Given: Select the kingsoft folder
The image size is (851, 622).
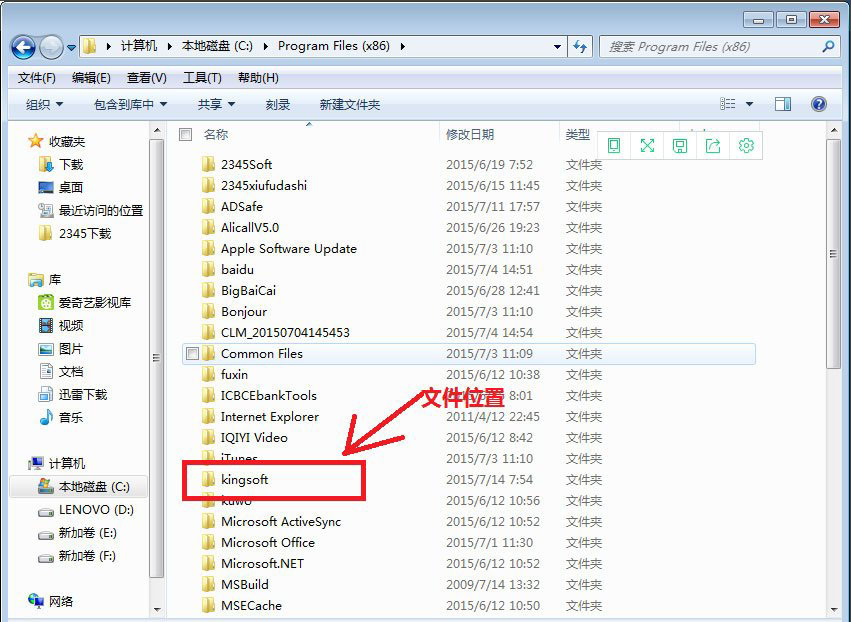Looking at the screenshot, I should [234, 479].
